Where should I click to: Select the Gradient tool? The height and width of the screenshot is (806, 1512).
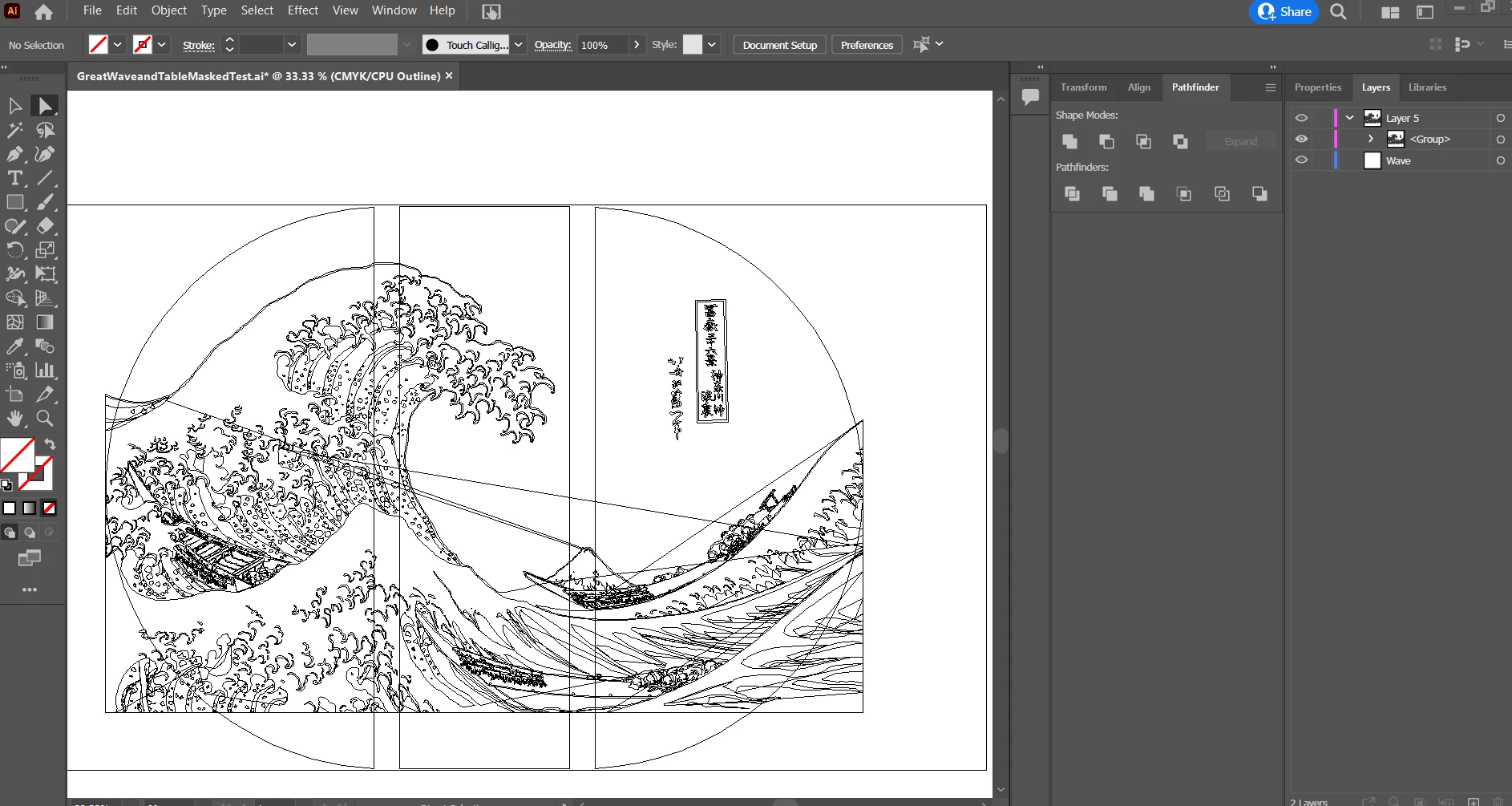pos(45,322)
